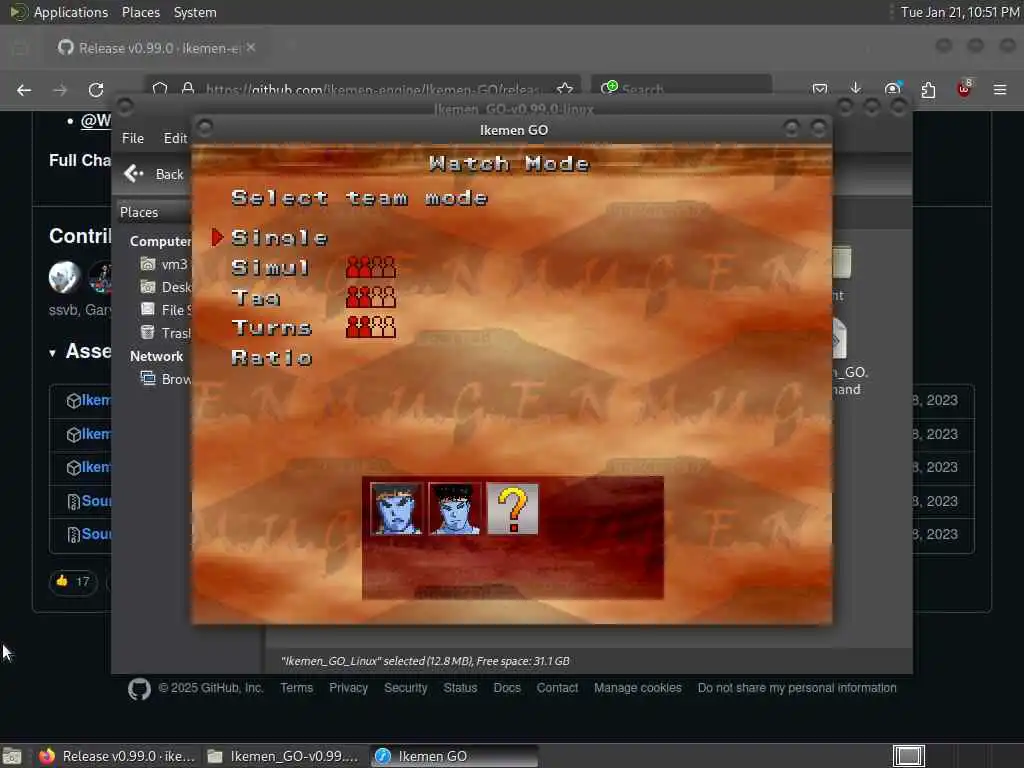Open the Docs footer link

507,688
